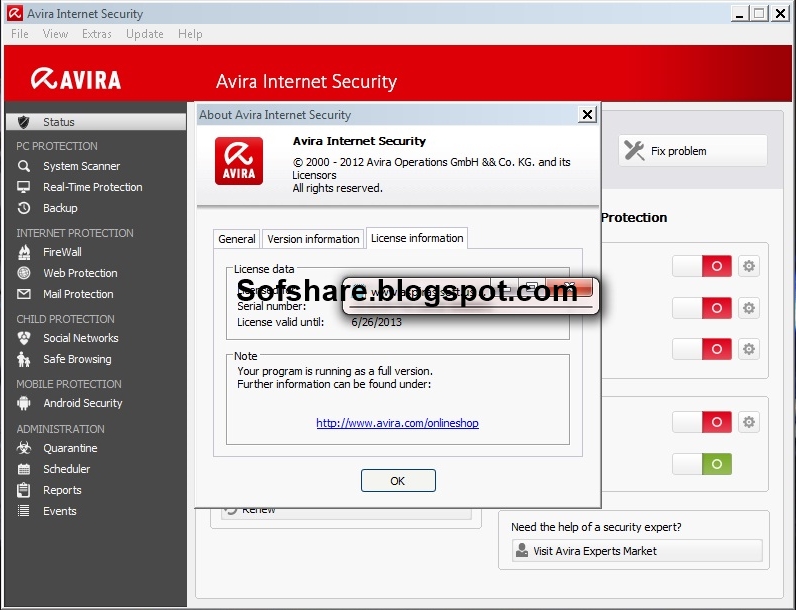Screen dimensions: 796x610
Task: Toggle the third red protection switch
Action: coord(702,349)
